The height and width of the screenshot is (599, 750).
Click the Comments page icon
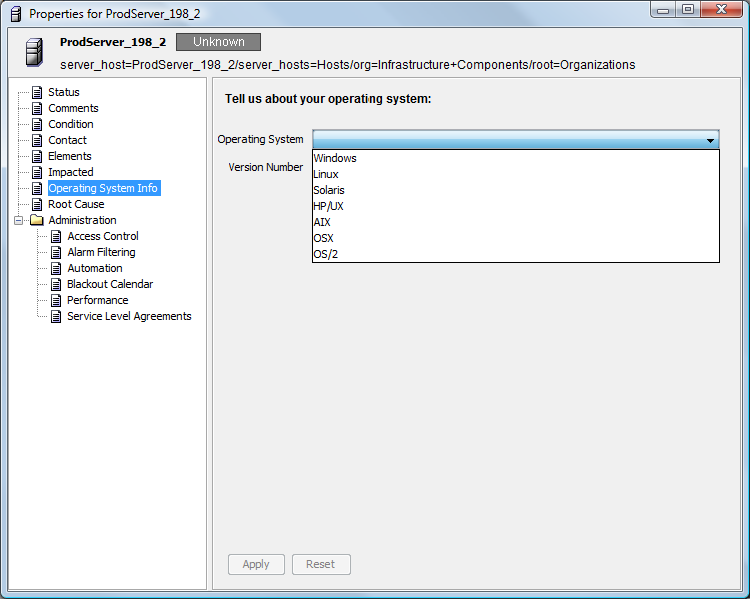point(37,108)
